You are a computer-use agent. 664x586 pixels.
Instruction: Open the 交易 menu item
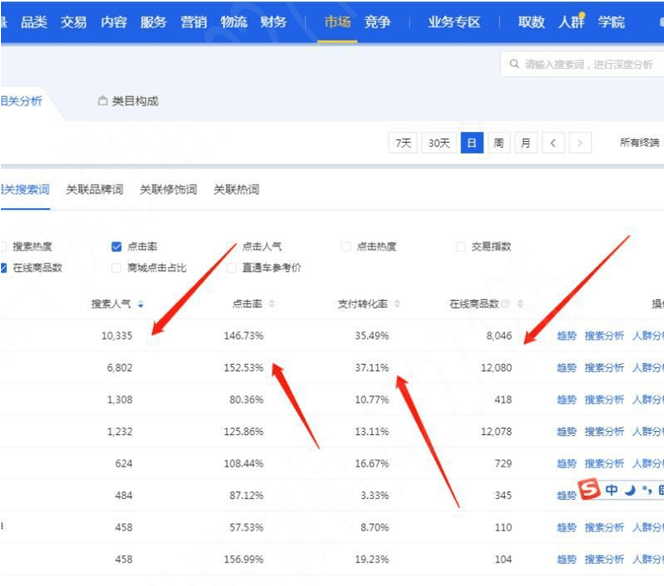click(x=74, y=22)
